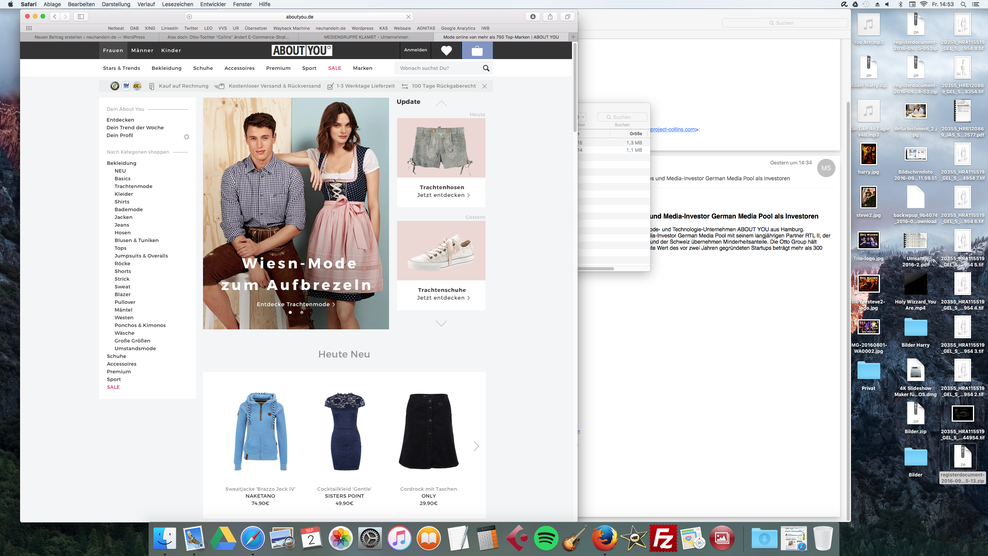Launch iTunes from the dock
The height and width of the screenshot is (556, 988).
399,538
